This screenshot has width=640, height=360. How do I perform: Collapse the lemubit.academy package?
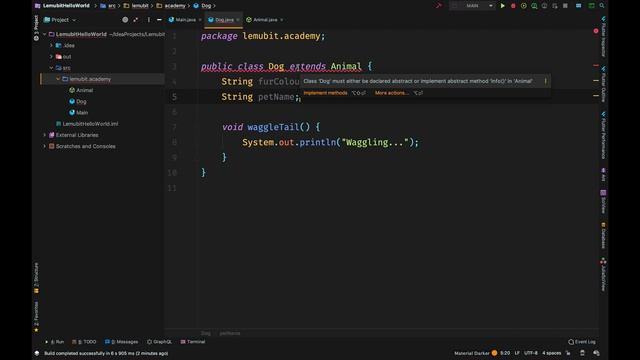[58, 79]
